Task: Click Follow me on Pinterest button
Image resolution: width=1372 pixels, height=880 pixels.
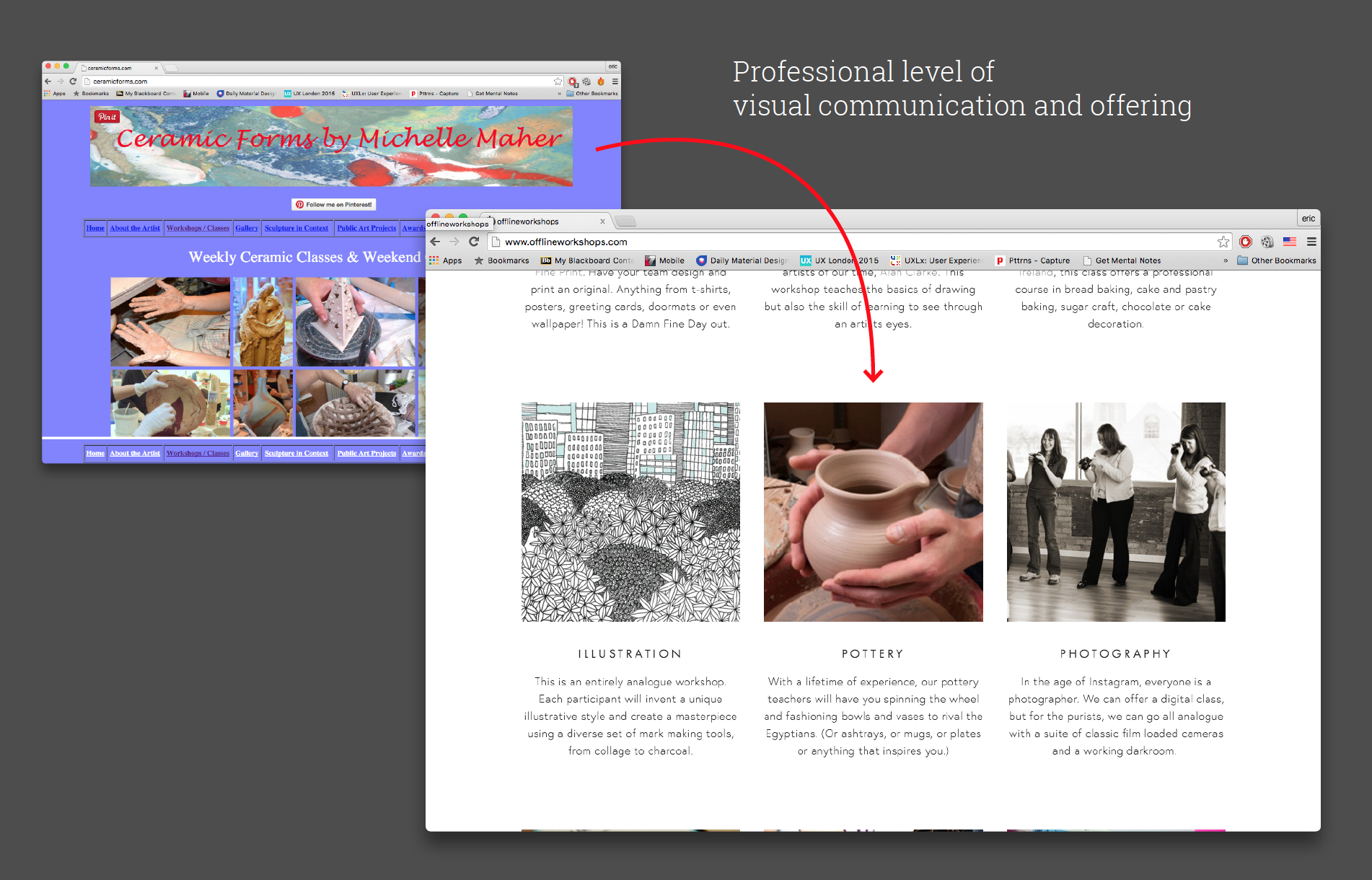Action: click(334, 205)
